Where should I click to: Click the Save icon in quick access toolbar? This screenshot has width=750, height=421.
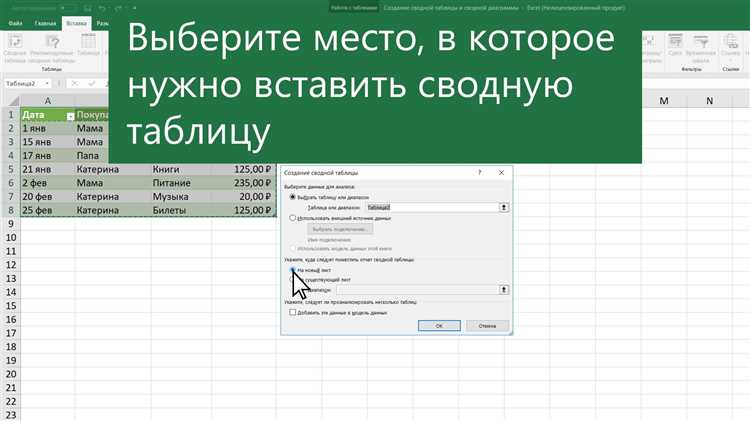pyautogui.click(x=87, y=8)
